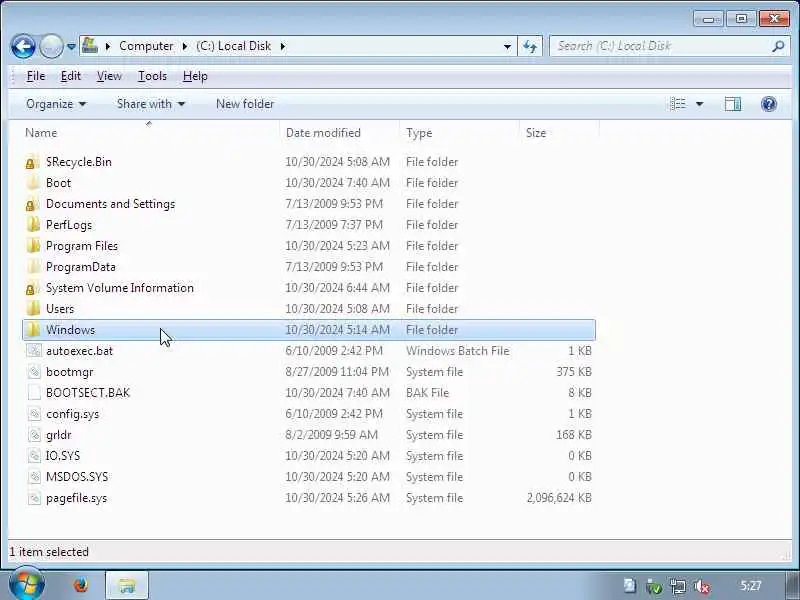800x600 pixels.
Task: Select the $Recycle.Bin folder icon
Action: tap(33, 162)
